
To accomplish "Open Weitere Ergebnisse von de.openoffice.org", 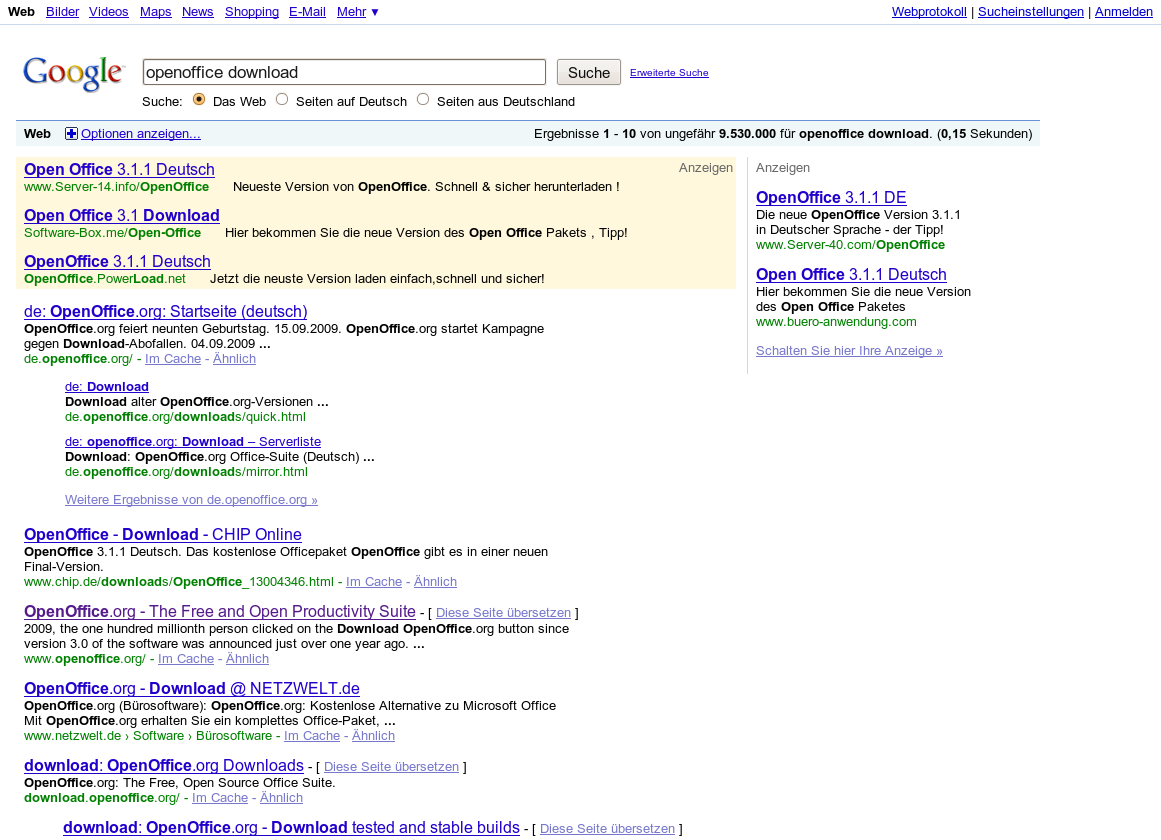I will click(x=191, y=500).
